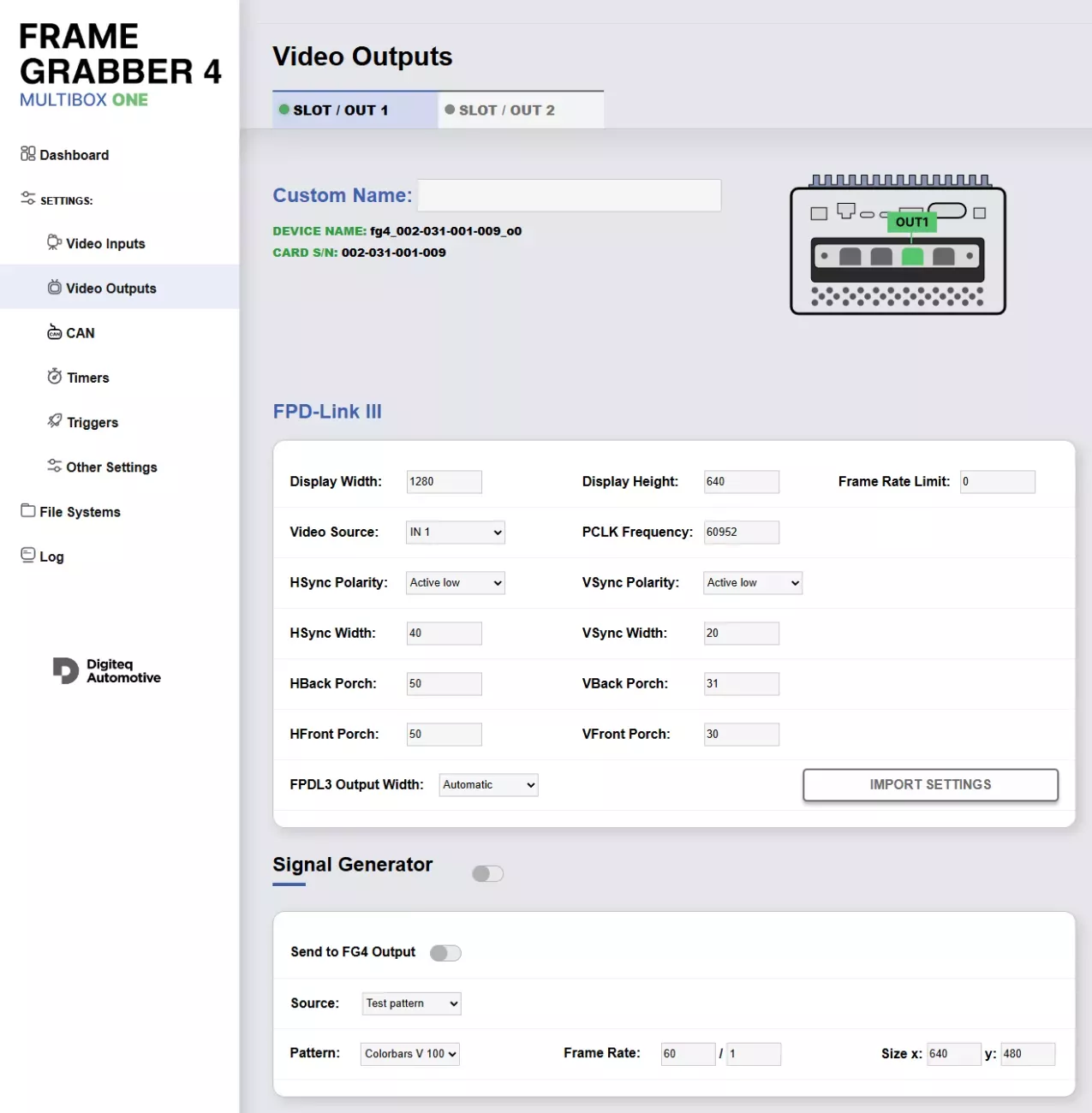Click the Digiteq Automotive logo link

[107, 671]
